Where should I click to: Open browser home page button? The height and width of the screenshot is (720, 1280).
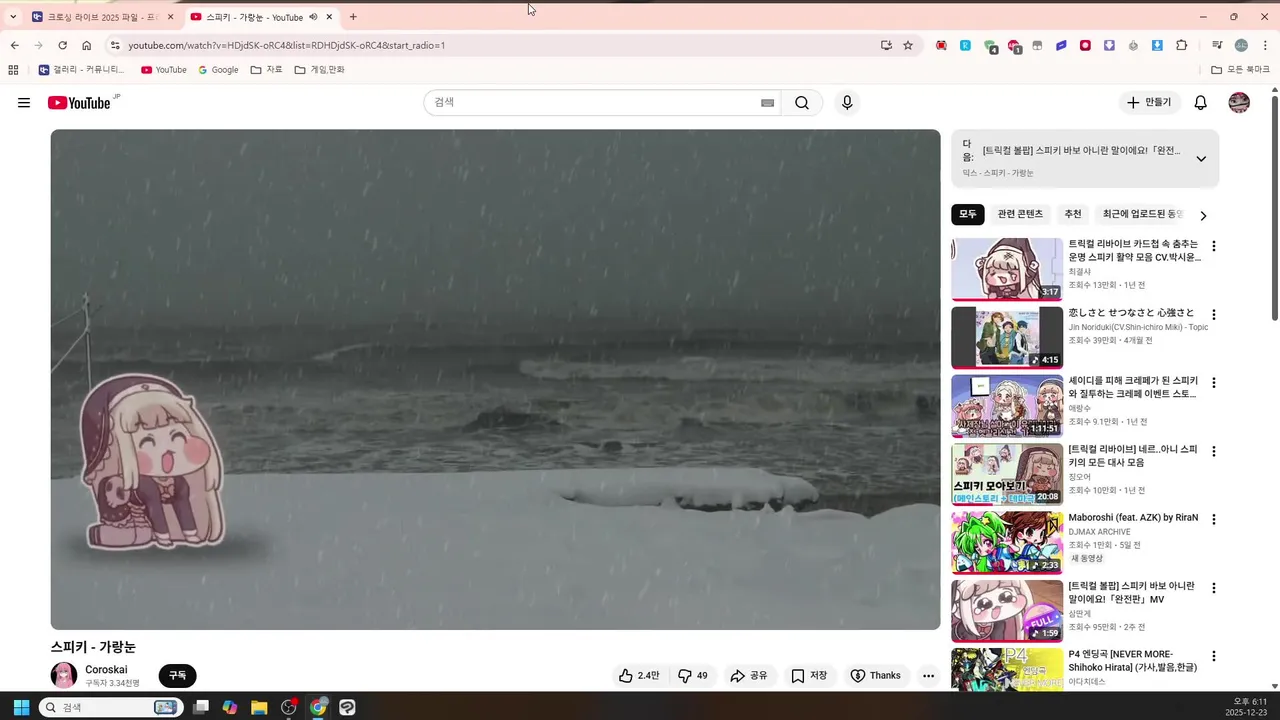[87, 45]
